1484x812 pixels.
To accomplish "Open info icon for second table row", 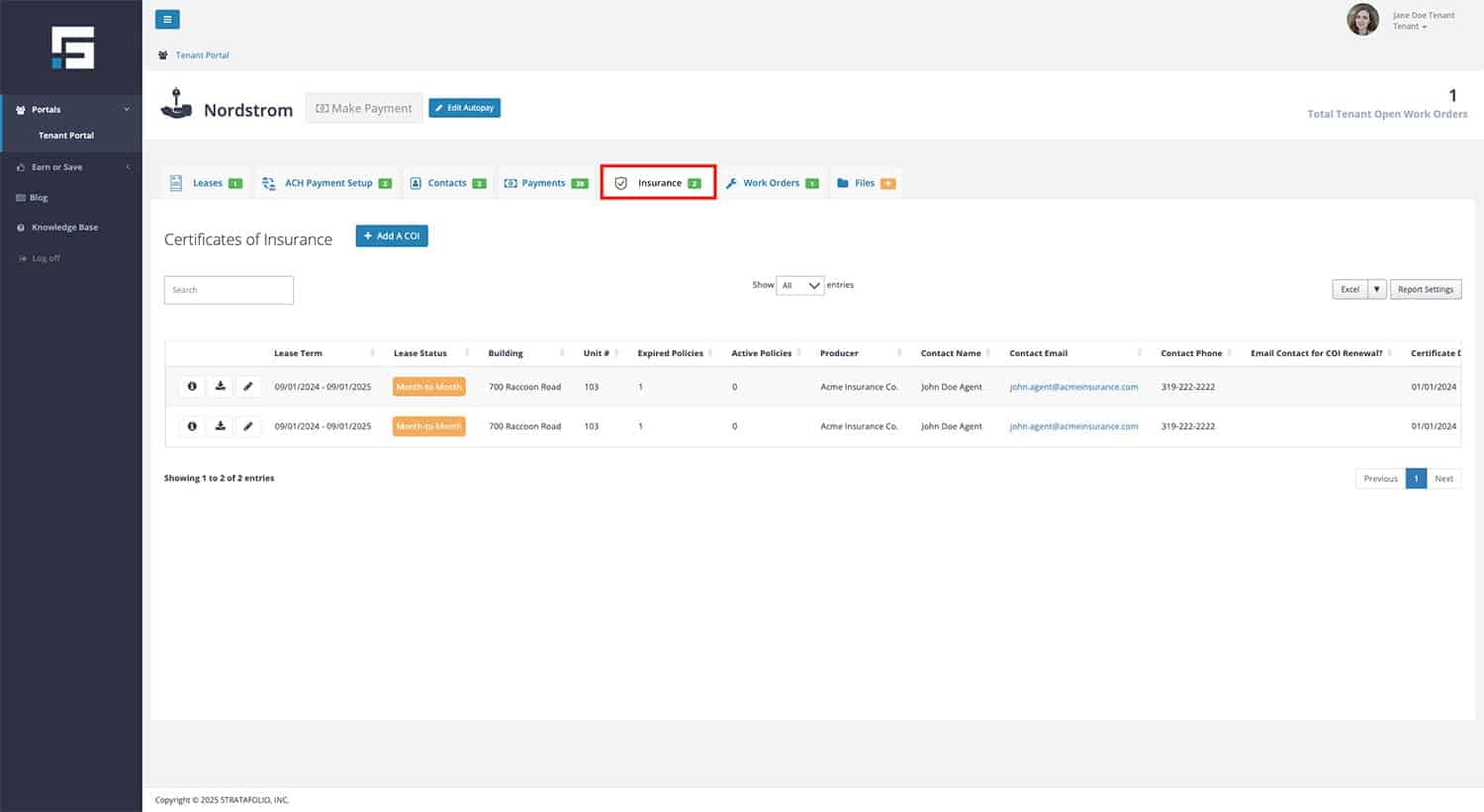I will click(192, 426).
